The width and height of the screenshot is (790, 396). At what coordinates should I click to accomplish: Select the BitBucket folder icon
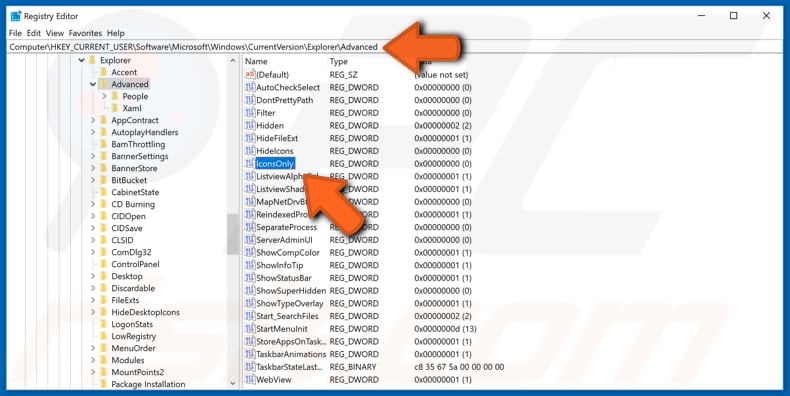(103, 180)
